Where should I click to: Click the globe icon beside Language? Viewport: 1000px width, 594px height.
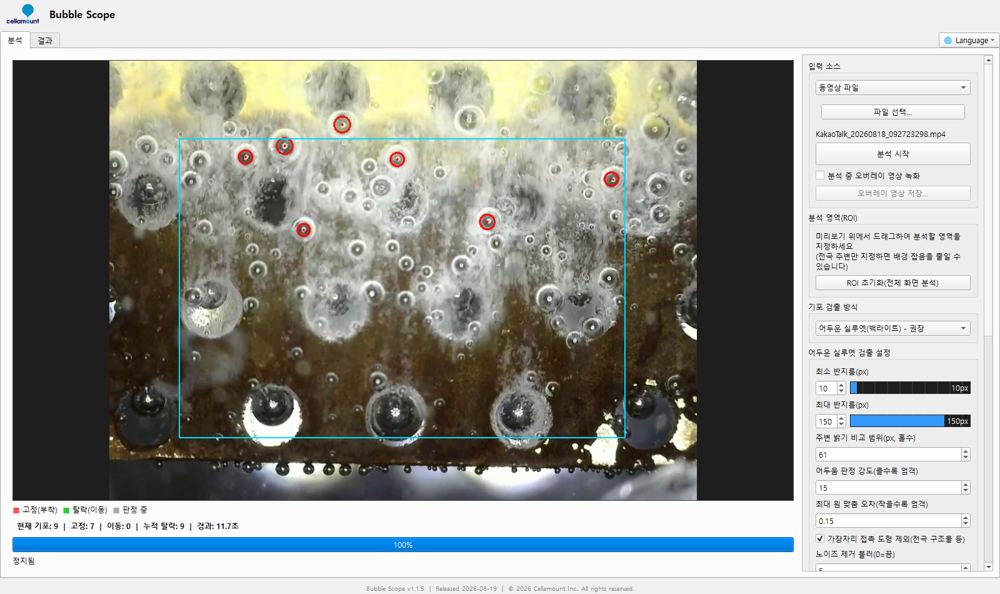pos(948,40)
